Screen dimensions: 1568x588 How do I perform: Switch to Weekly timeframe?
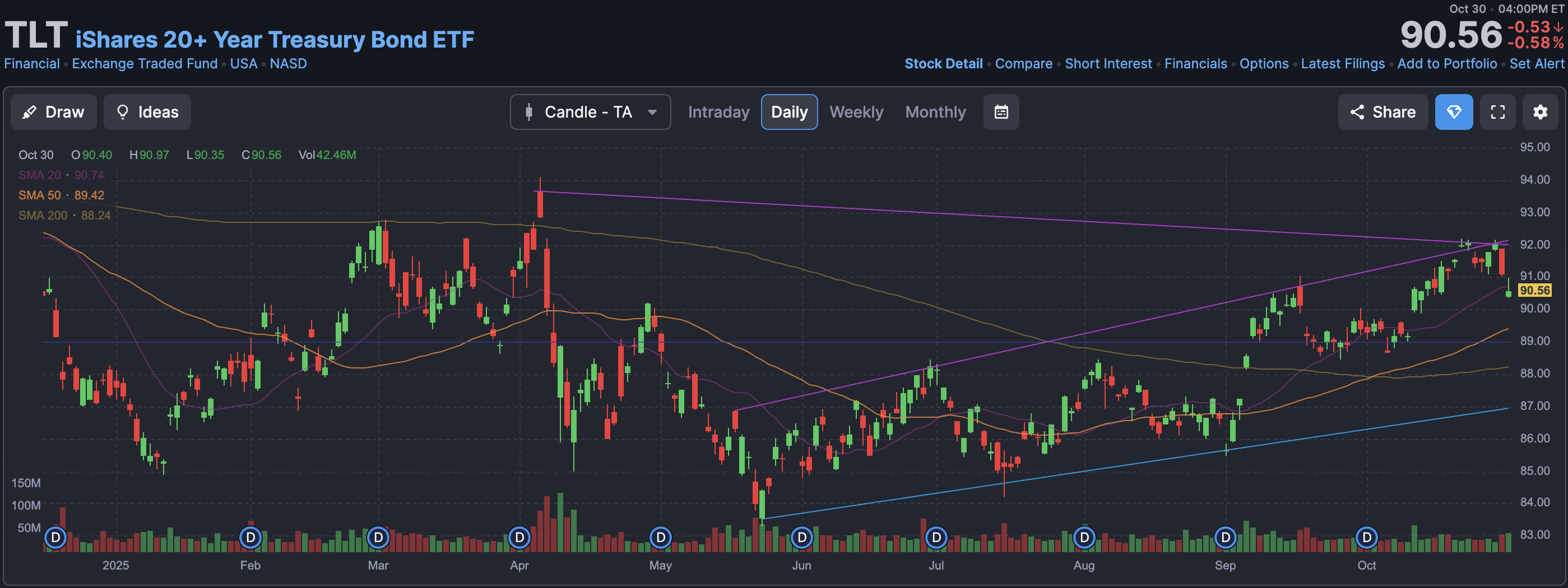click(x=856, y=112)
